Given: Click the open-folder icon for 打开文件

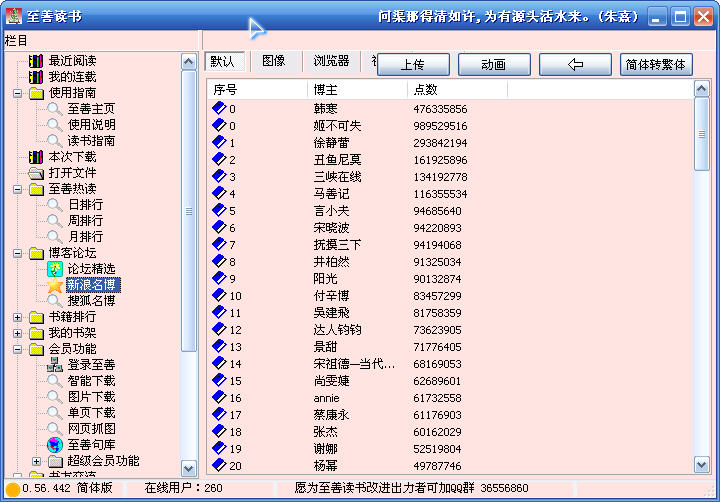Looking at the screenshot, I should pos(36,173).
